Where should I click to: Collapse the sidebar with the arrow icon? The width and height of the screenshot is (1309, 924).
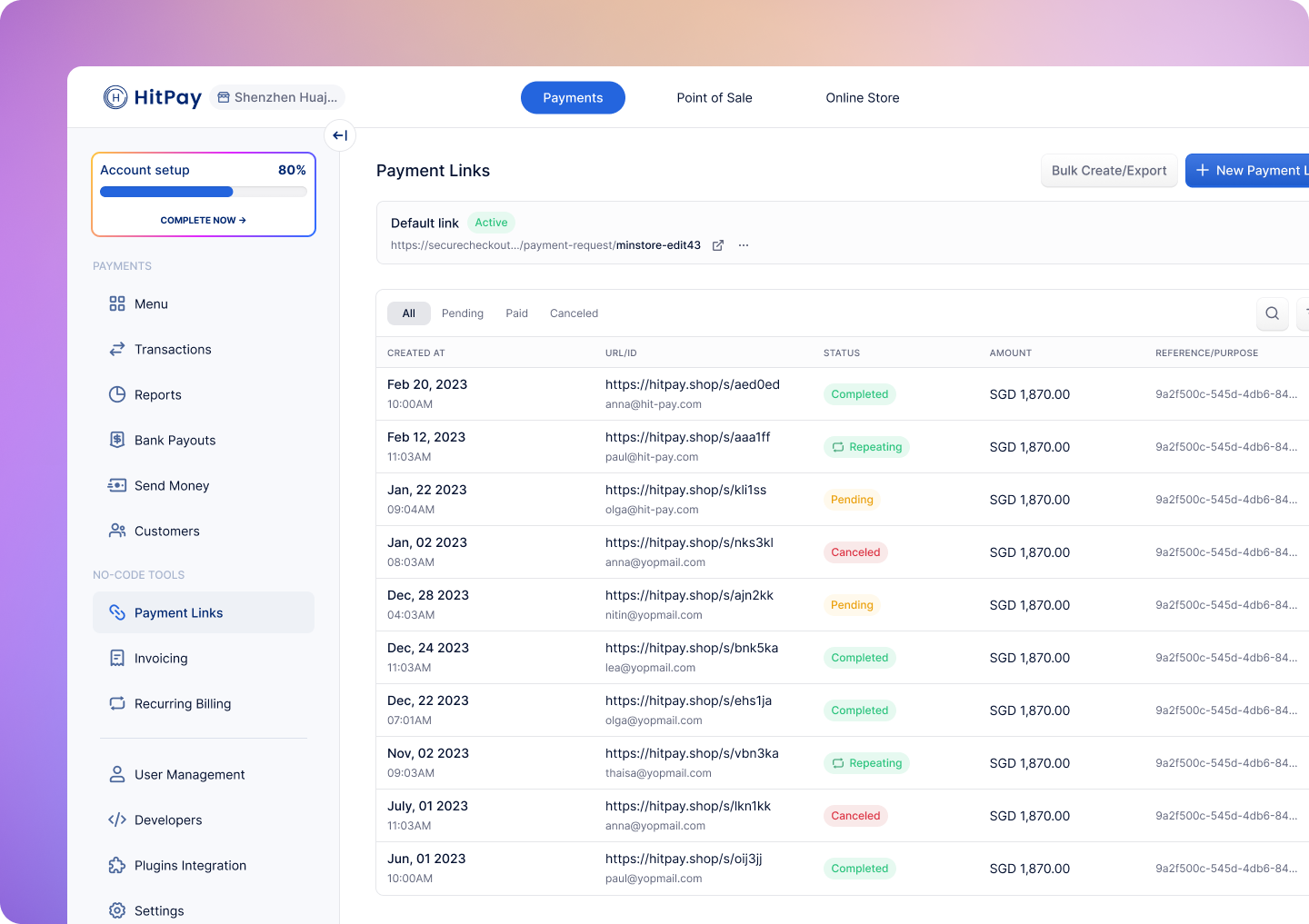[340, 135]
